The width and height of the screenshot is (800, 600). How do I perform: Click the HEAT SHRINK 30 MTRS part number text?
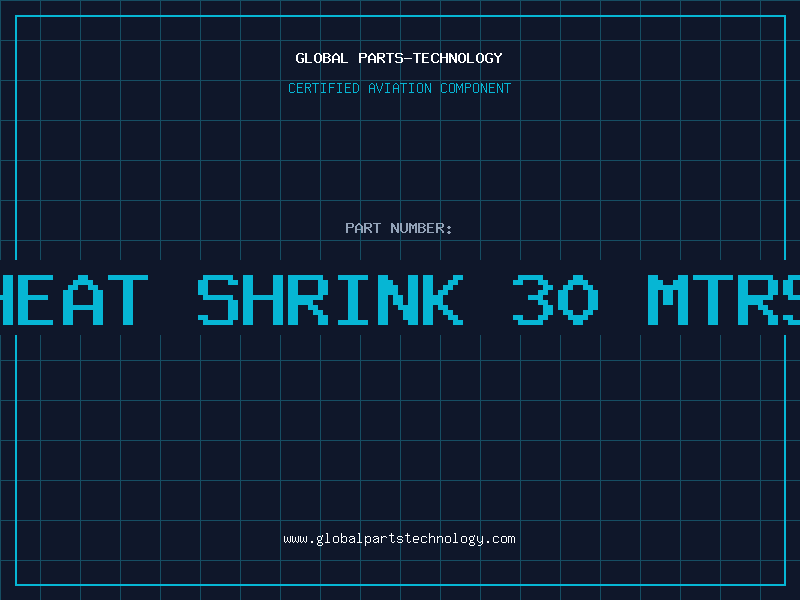[400, 299]
